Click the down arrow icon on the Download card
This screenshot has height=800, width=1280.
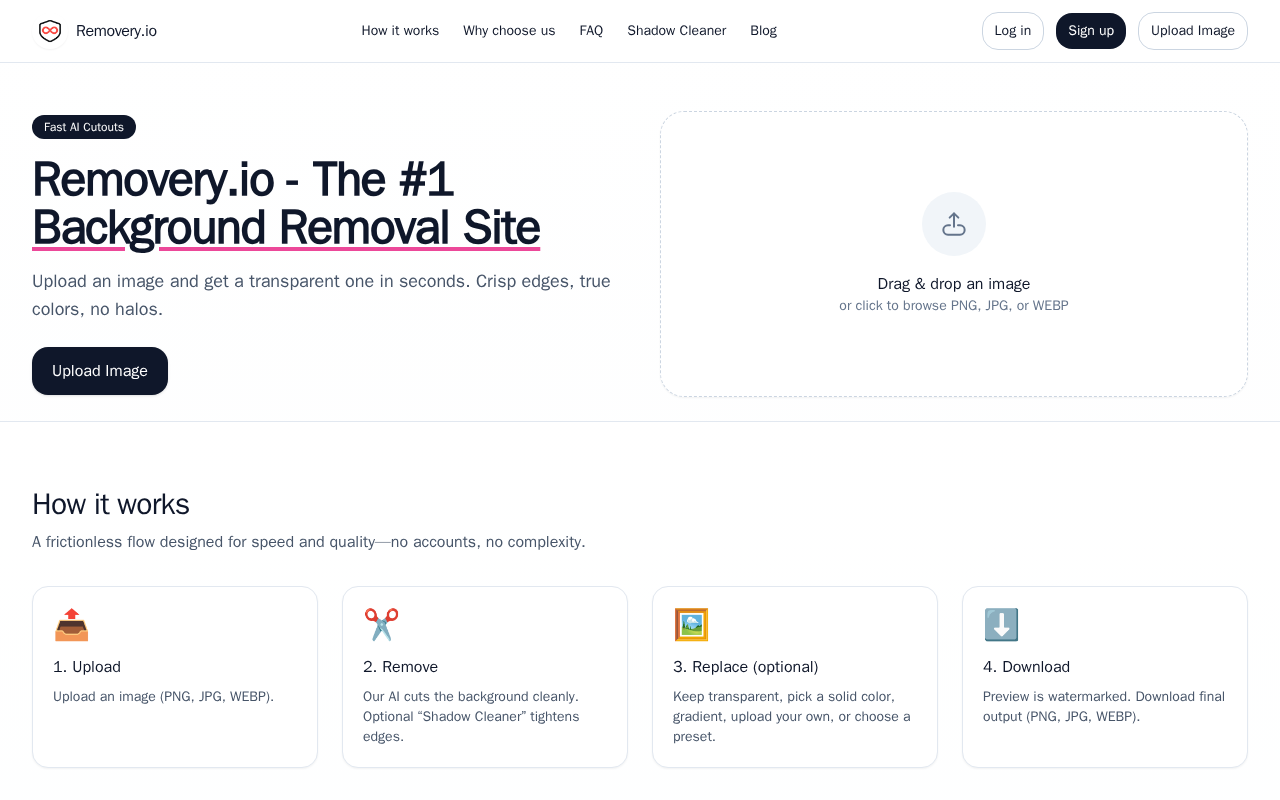[1001, 625]
